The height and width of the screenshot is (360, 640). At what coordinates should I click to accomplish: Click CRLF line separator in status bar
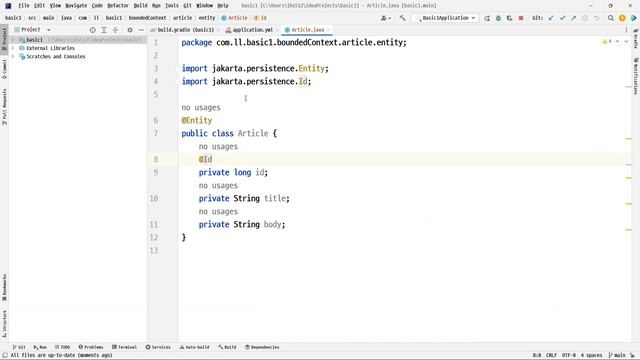(x=551, y=355)
